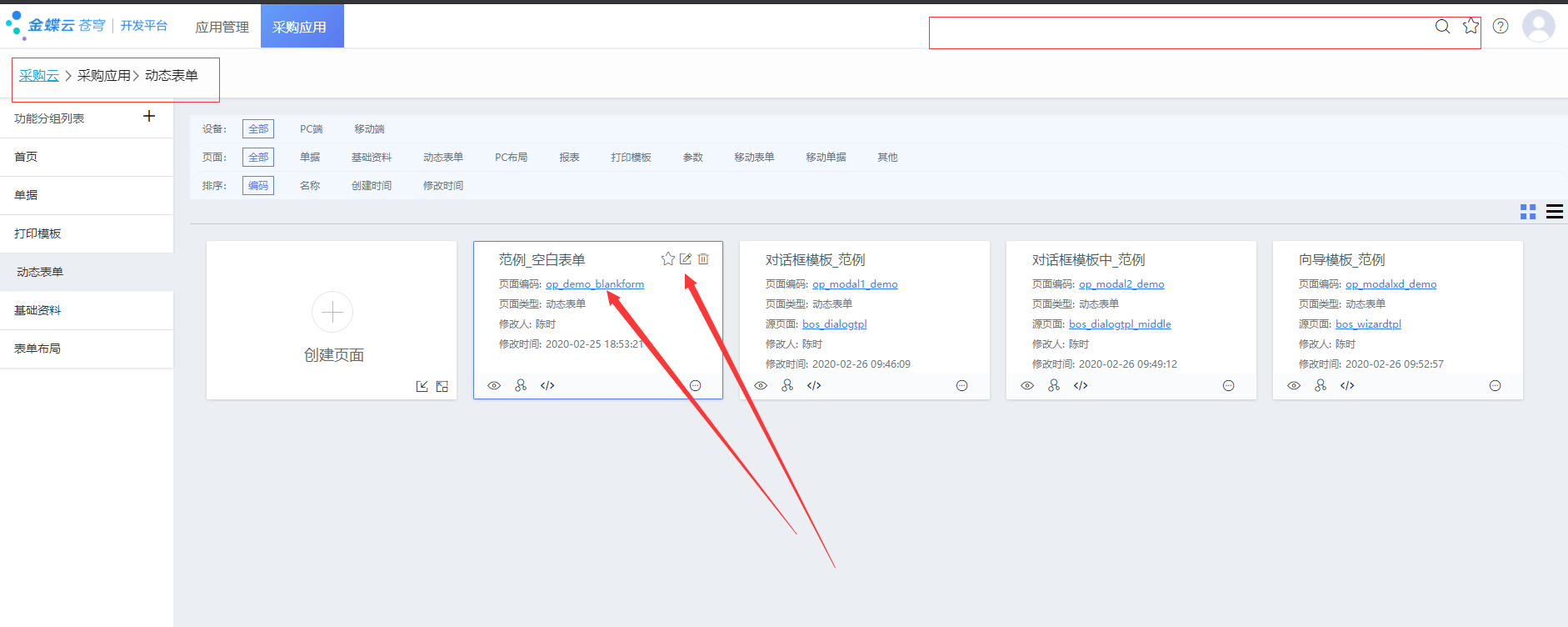Screen dimensions: 1568x627
Task: Filter device by PC端
Action: click(x=312, y=129)
